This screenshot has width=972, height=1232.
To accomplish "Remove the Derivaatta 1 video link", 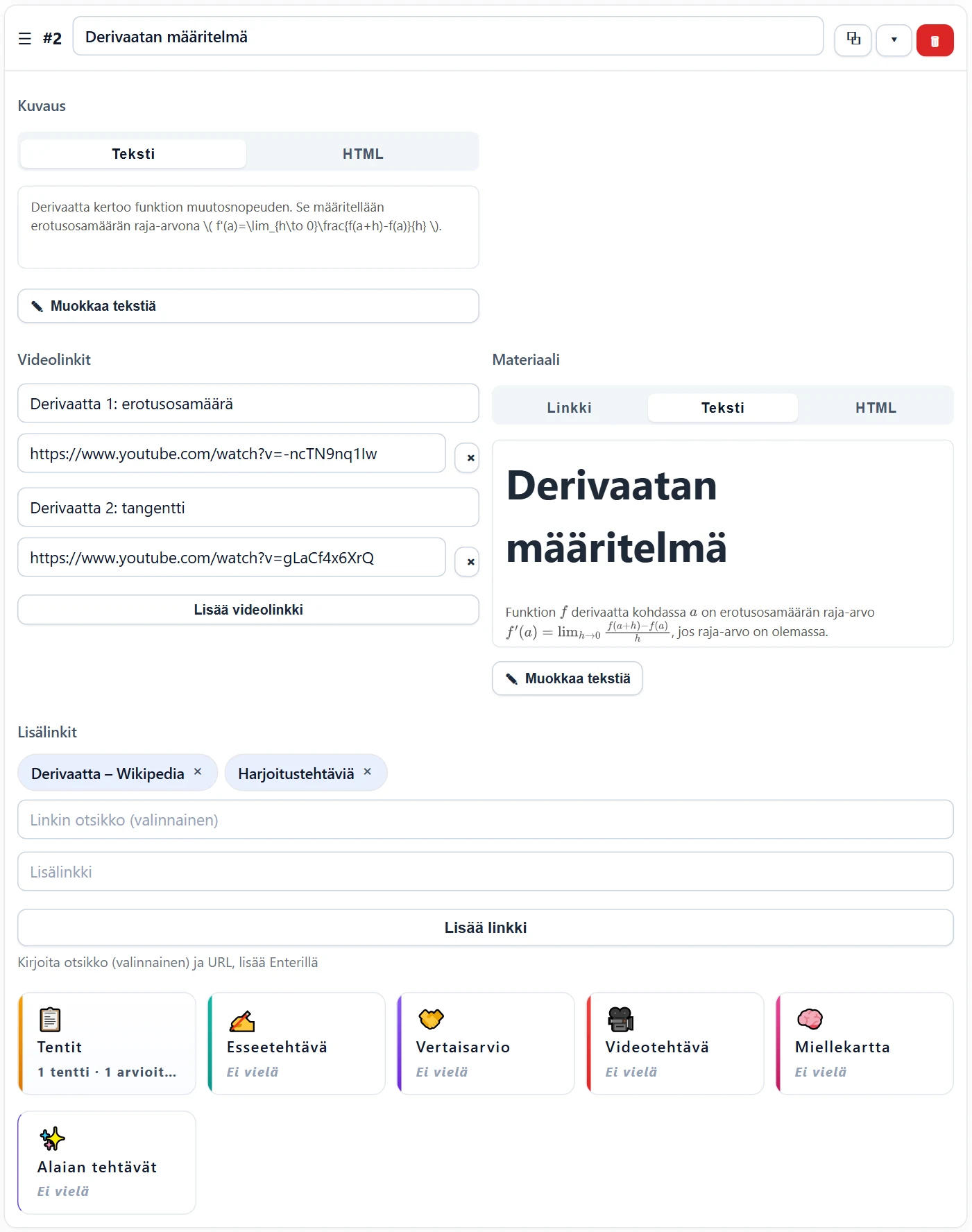I will 467,458.
